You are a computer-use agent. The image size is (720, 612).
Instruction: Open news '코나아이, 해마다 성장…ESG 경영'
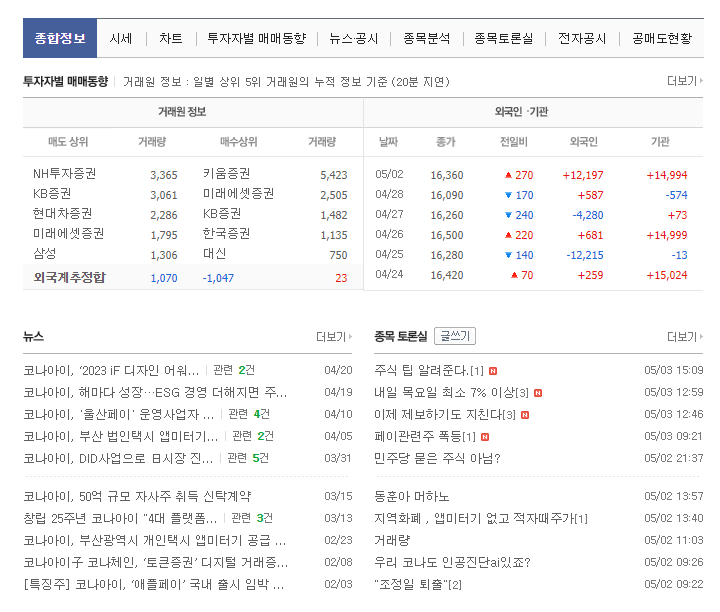coord(155,392)
